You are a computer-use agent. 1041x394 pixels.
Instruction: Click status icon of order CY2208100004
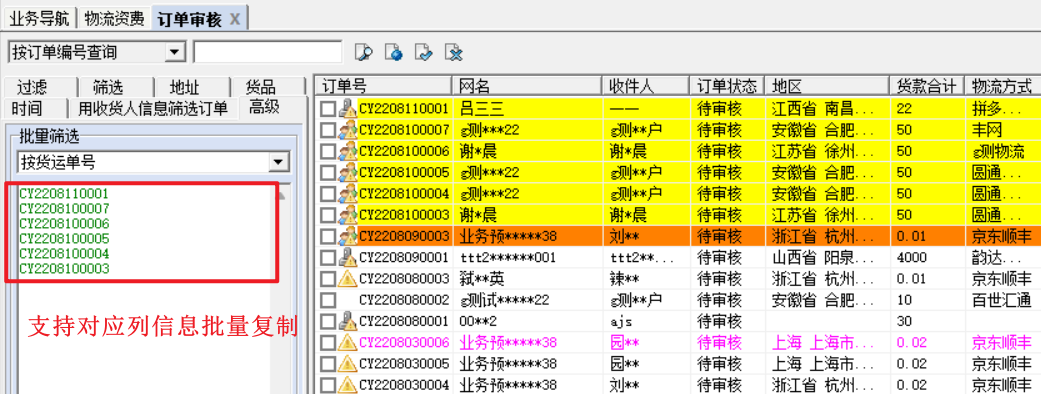348,193
